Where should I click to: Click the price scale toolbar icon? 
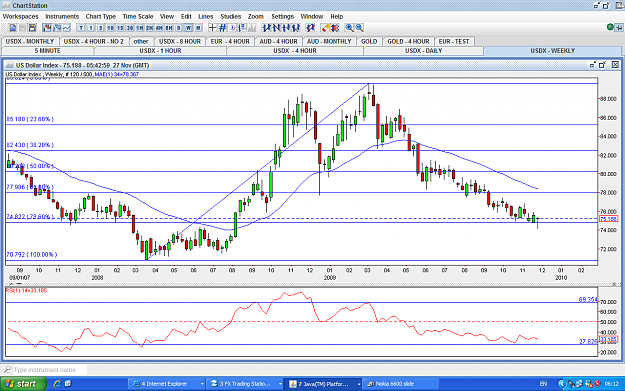[242, 28]
